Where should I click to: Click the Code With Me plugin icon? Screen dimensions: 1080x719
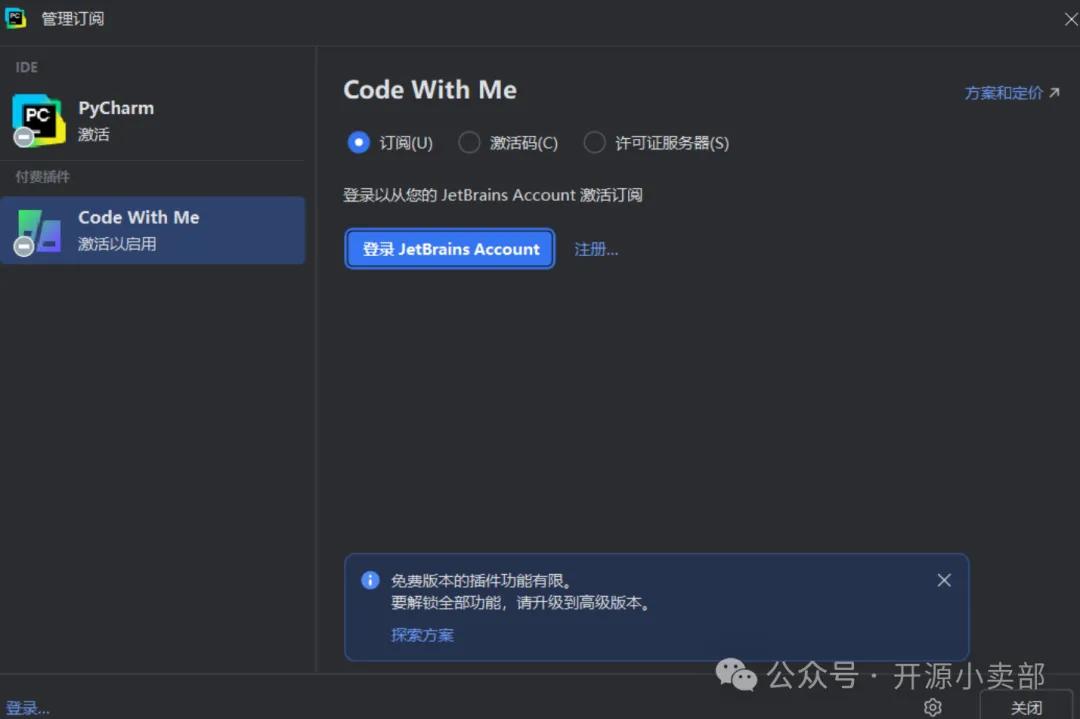pyautogui.click(x=38, y=231)
